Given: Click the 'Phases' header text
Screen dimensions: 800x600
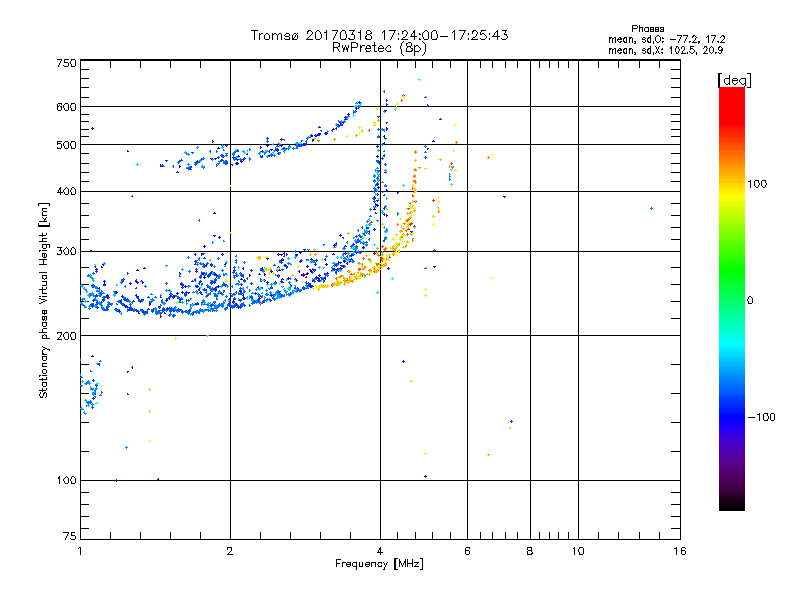Looking at the screenshot, I should point(647,29).
